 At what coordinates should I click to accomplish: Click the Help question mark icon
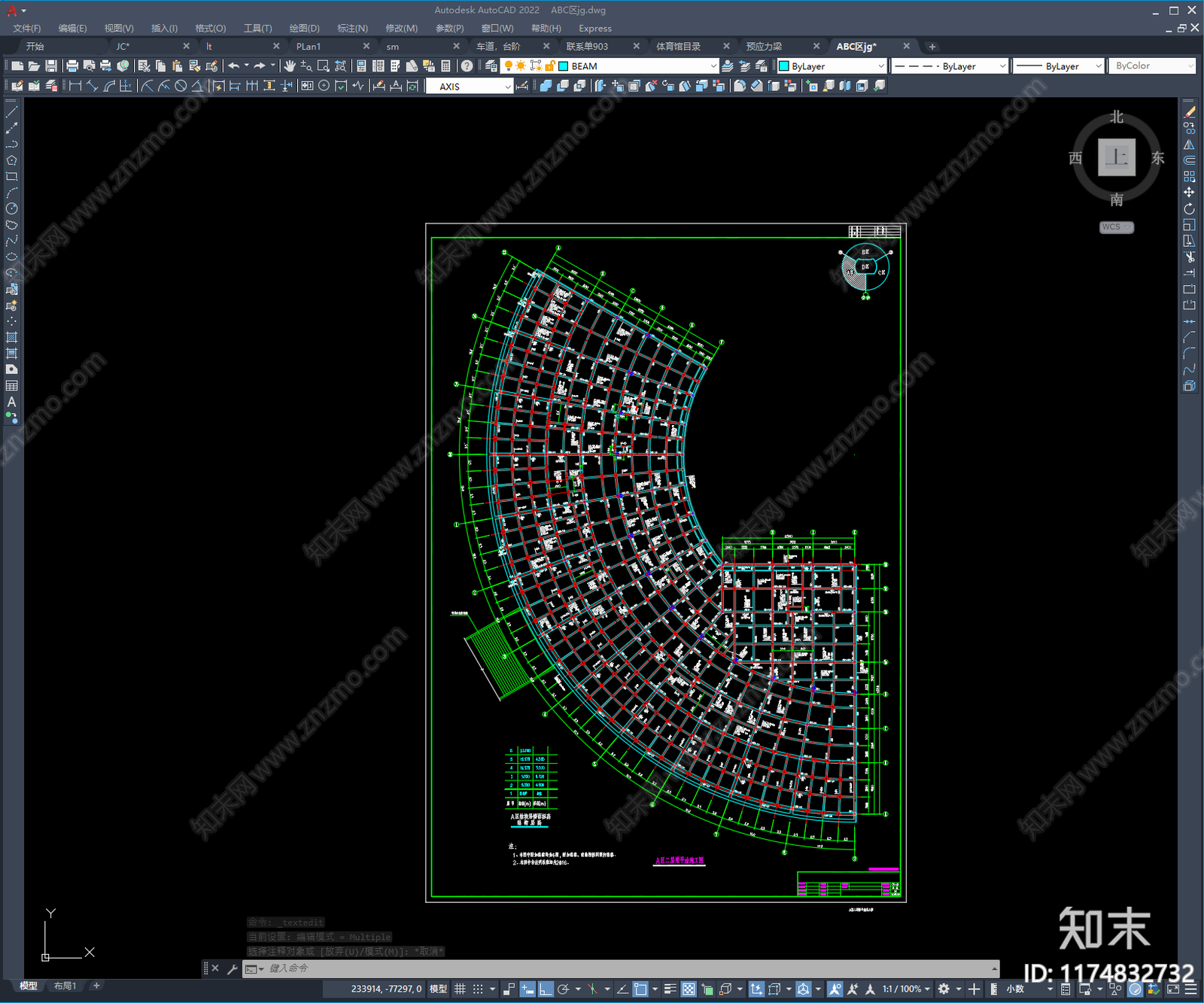(x=467, y=66)
